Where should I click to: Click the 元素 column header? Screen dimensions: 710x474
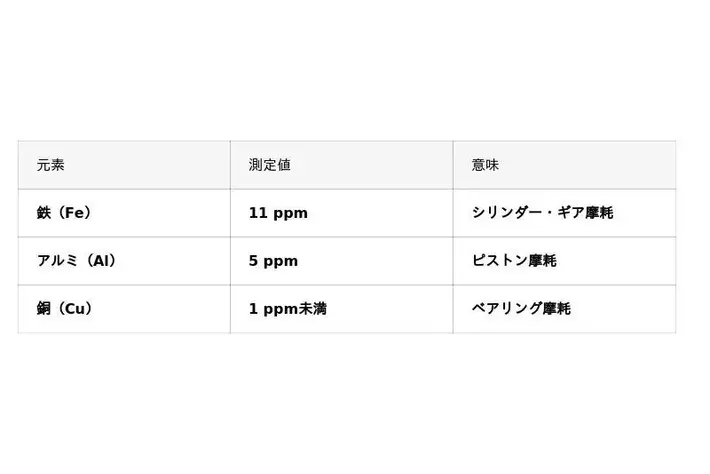coord(51,165)
